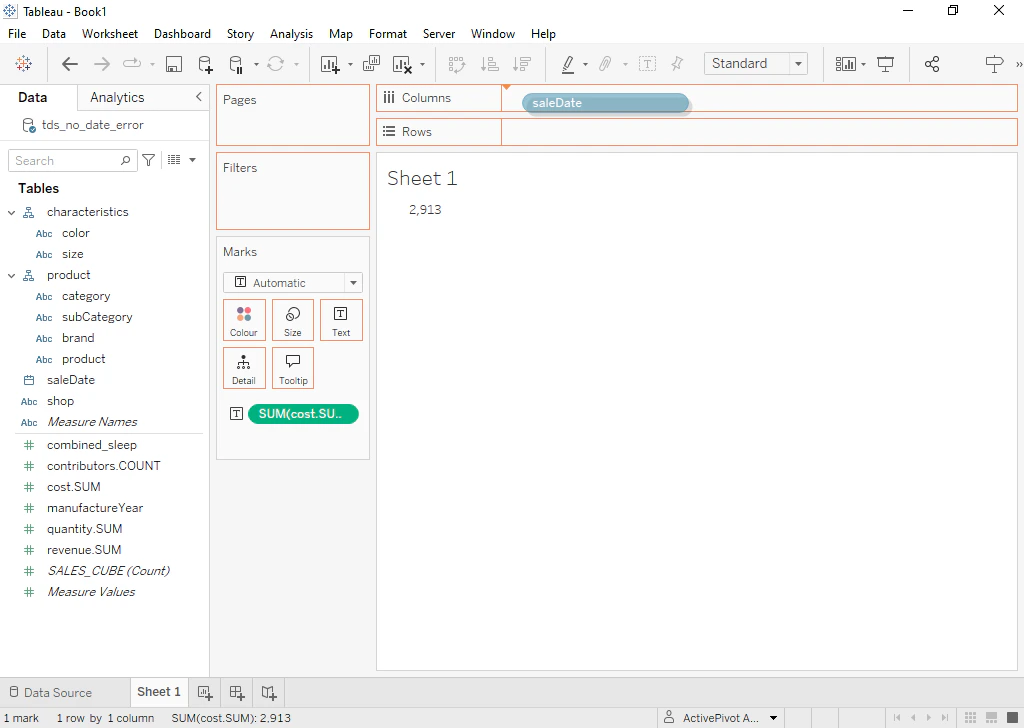Open the Analysis menu
The width and height of the screenshot is (1024, 728).
point(291,34)
